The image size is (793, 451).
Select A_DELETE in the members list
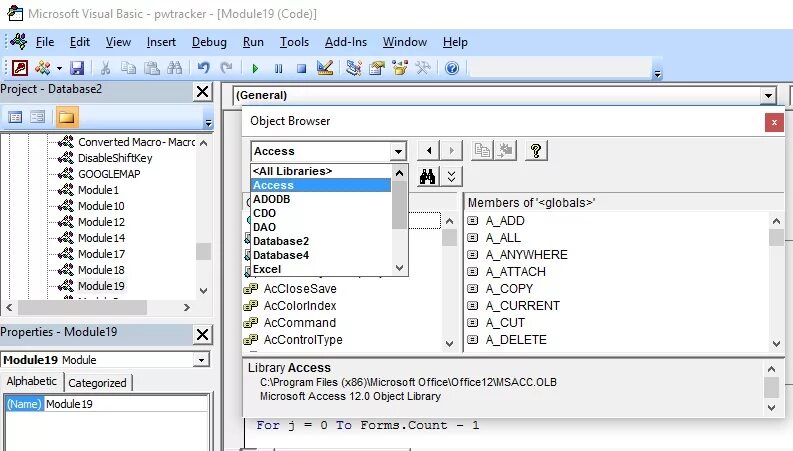coord(516,340)
